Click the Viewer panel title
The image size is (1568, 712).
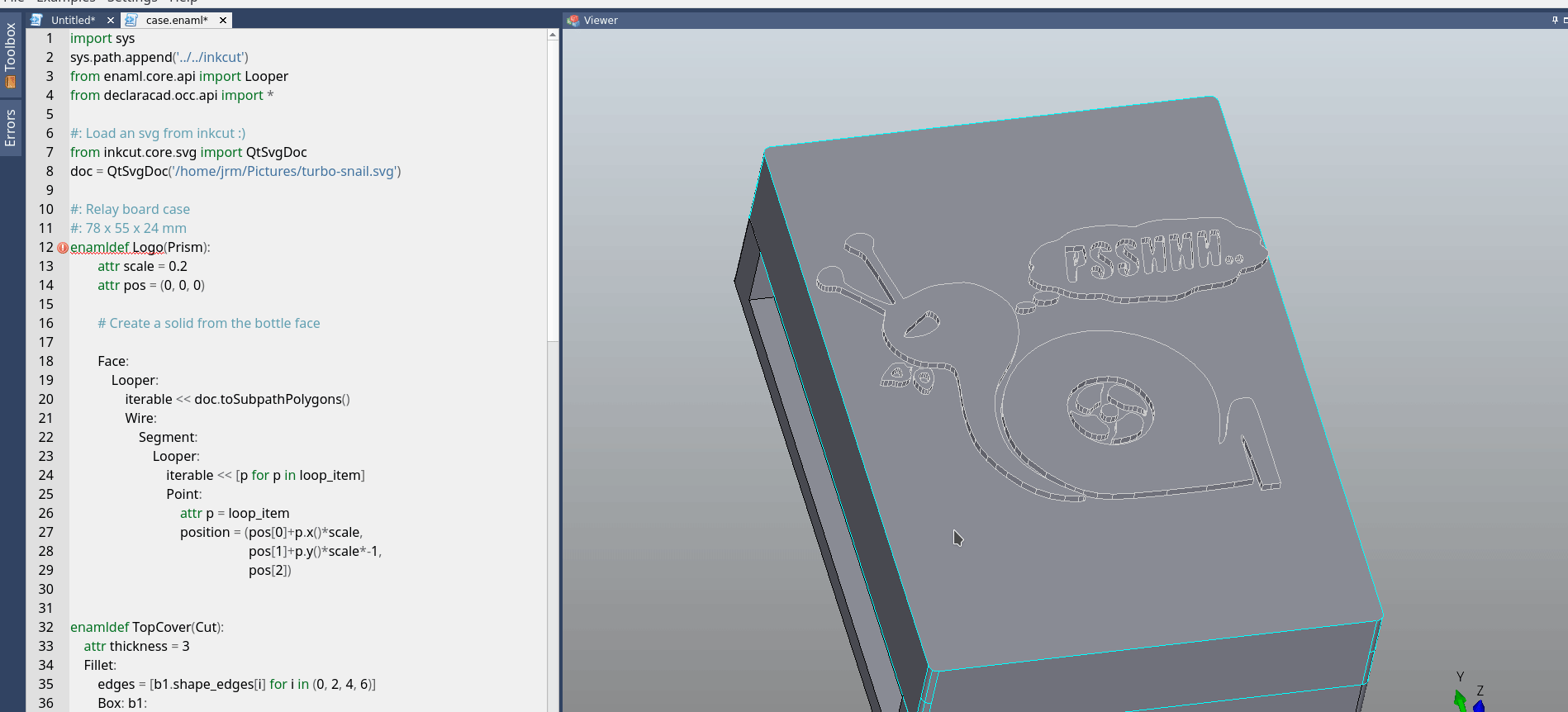click(x=601, y=21)
